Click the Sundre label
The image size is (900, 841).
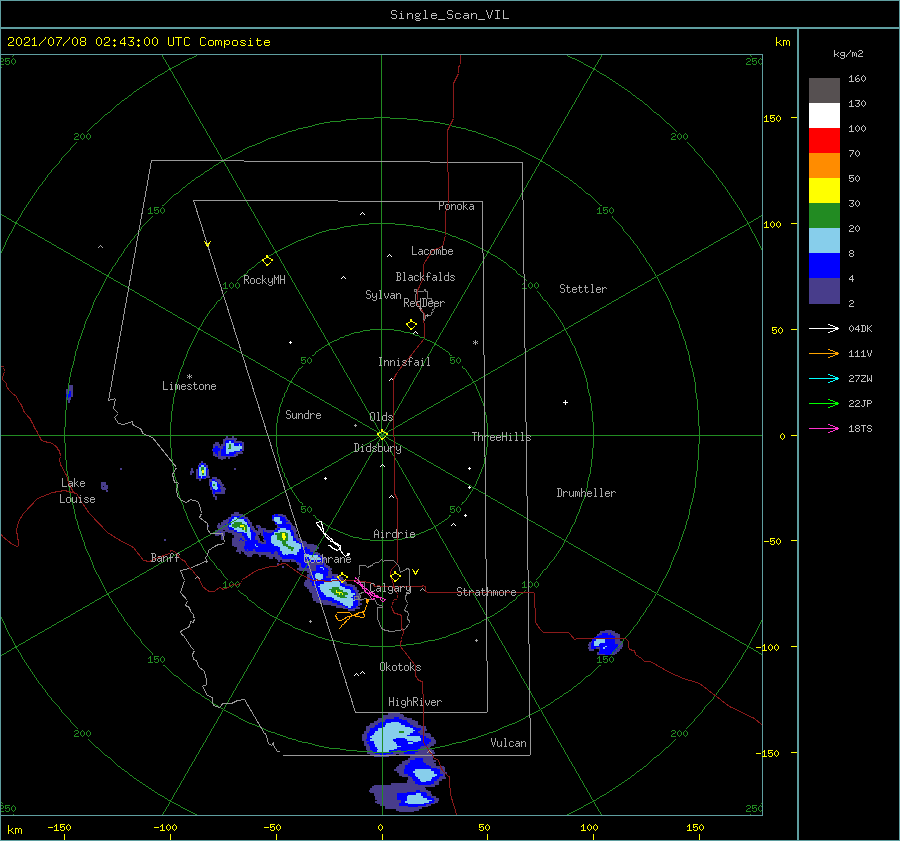point(303,414)
